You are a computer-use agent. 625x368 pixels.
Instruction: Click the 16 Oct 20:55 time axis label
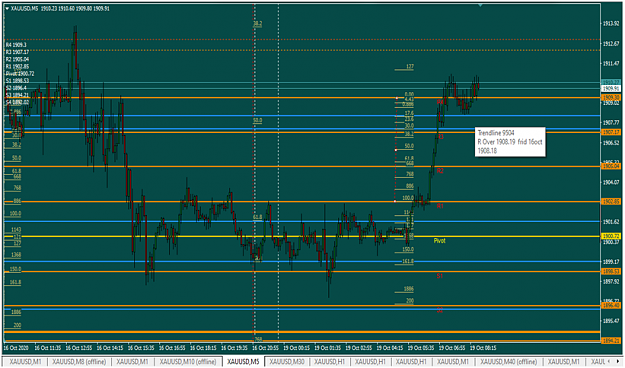pos(265,348)
